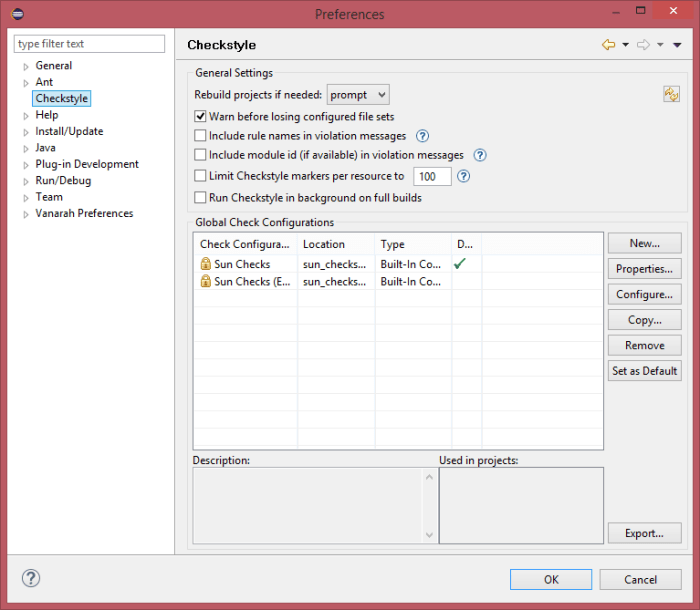This screenshot has height=610, width=700.
Task: Click the Description text area
Action: click(308, 506)
